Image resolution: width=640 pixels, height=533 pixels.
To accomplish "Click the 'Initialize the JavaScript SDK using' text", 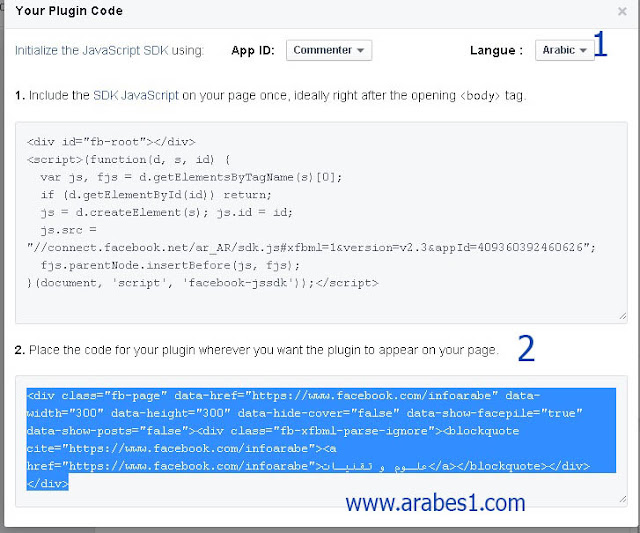I will [109, 51].
